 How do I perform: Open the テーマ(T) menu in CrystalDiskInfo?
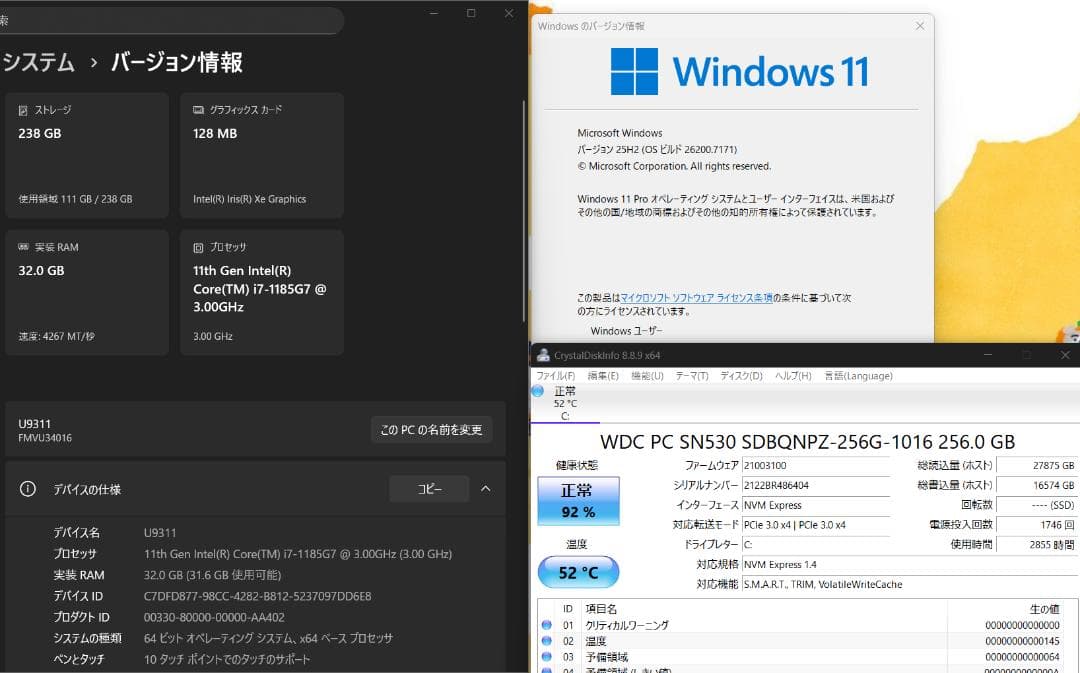point(692,375)
